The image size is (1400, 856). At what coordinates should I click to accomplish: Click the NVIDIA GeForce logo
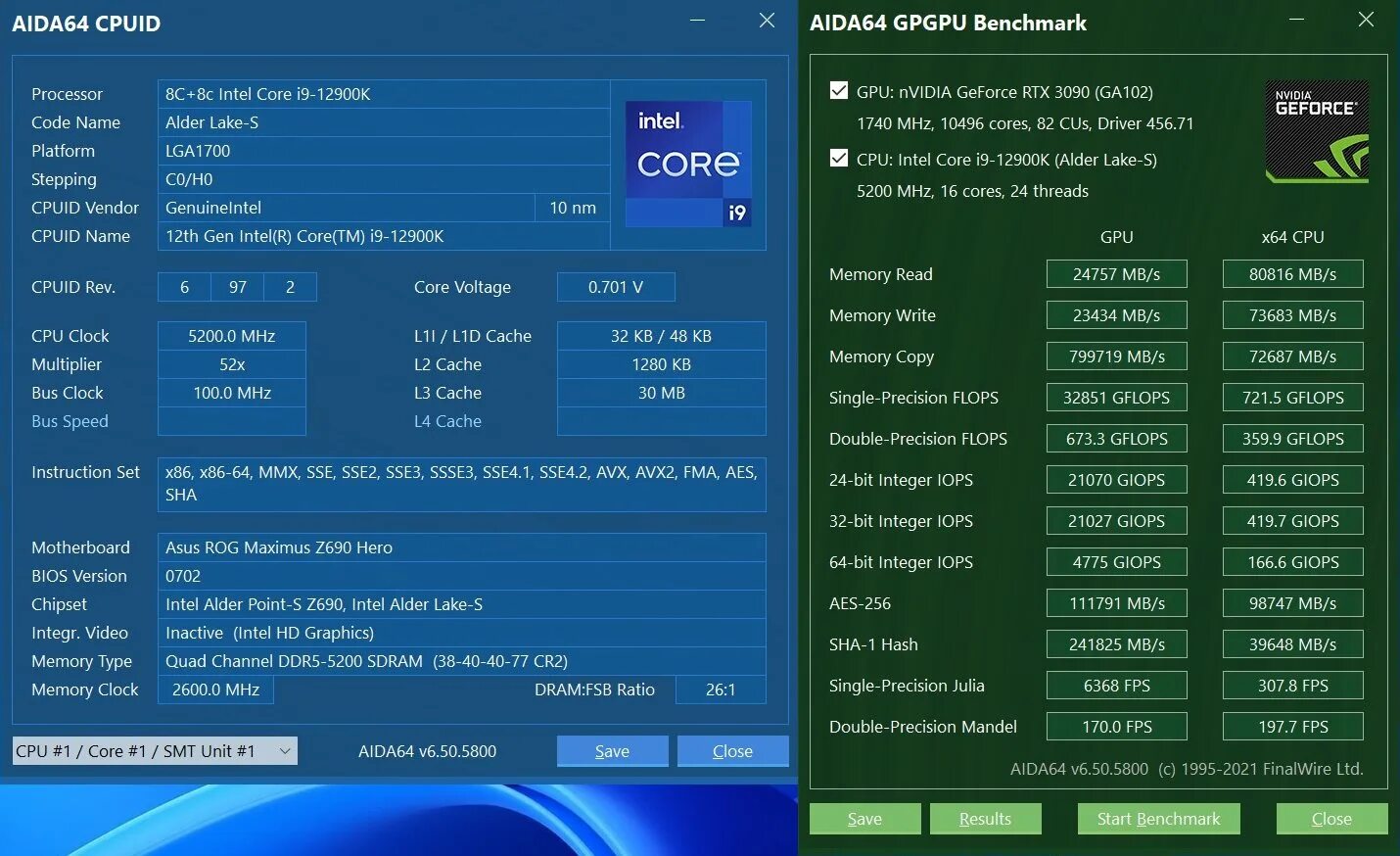pyautogui.click(x=1317, y=131)
